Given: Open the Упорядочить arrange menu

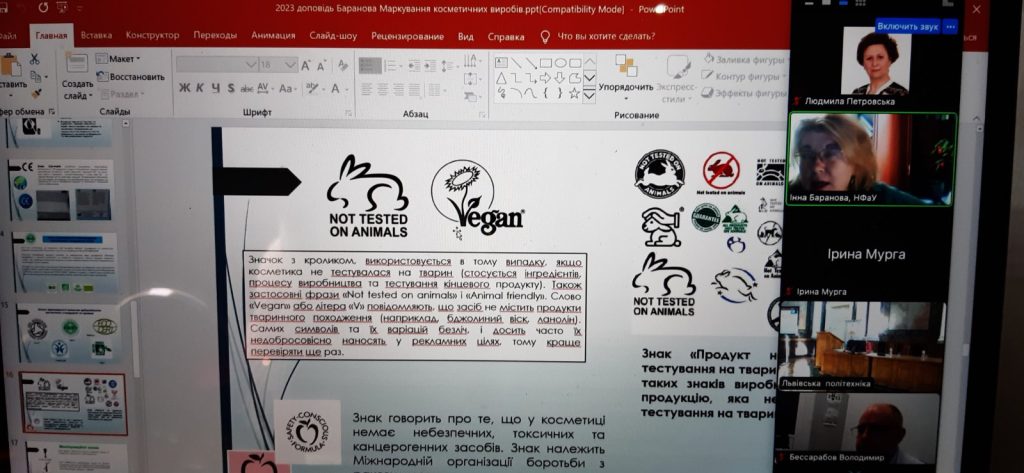Looking at the screenshot, I should coord(626,80).
